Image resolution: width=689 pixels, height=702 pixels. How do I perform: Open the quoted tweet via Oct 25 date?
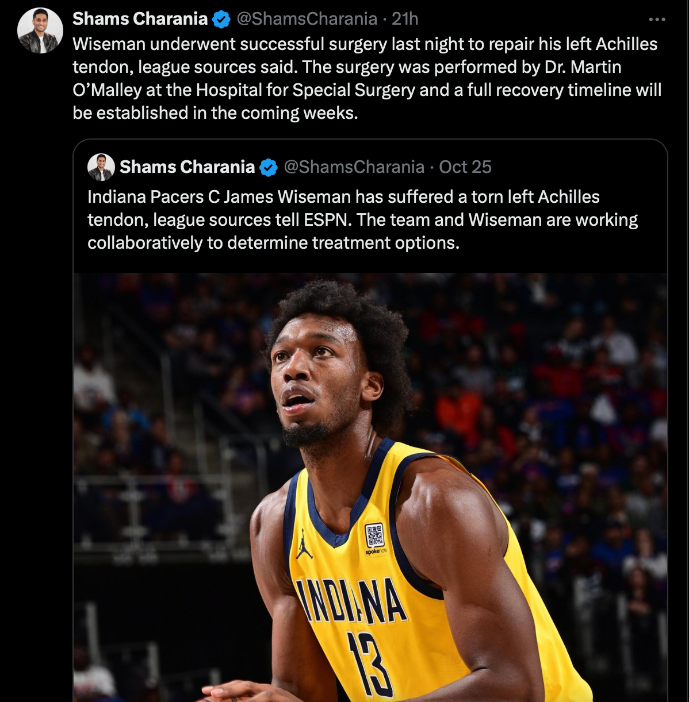[465, 167]
